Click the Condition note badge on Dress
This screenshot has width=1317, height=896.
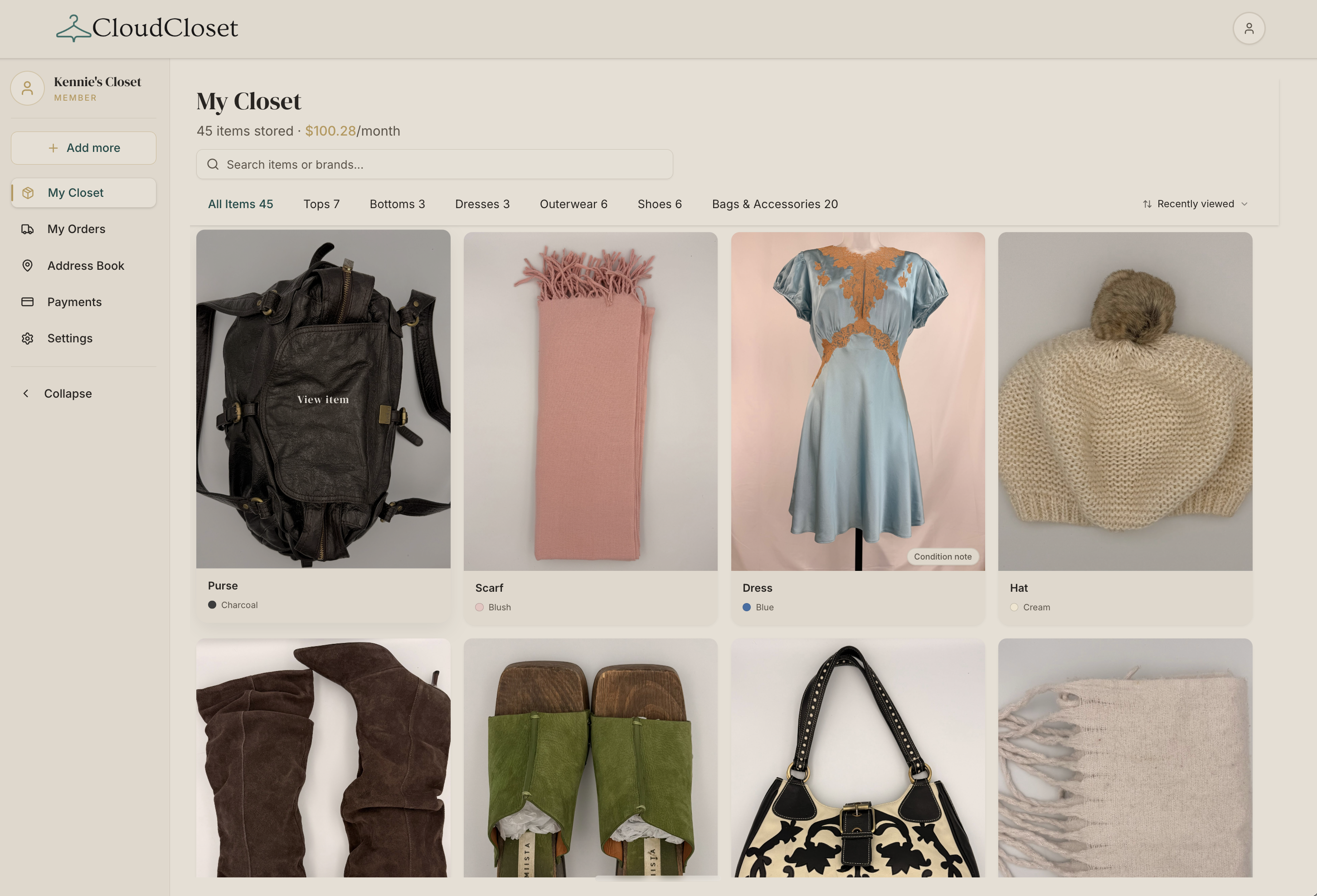pos(943,556)
